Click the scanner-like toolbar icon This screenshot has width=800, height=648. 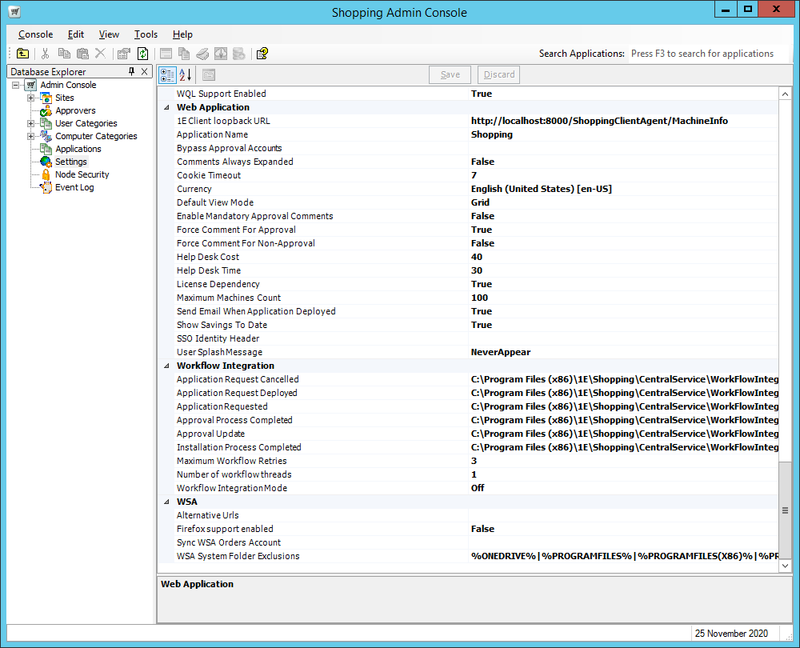click(203, 54)
